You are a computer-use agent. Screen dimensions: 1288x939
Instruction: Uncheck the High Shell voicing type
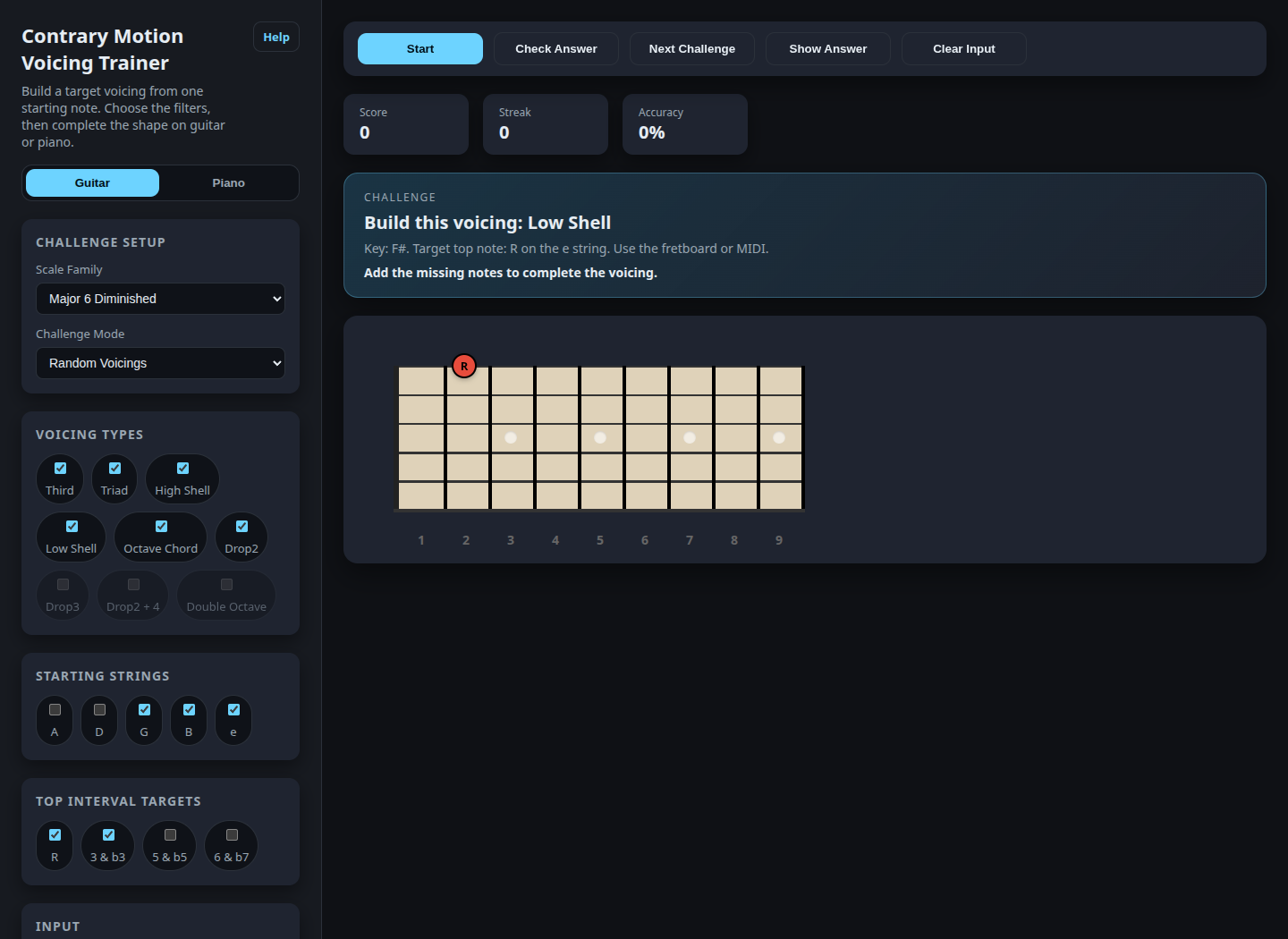pyautogui.click(x=182, y=468)
